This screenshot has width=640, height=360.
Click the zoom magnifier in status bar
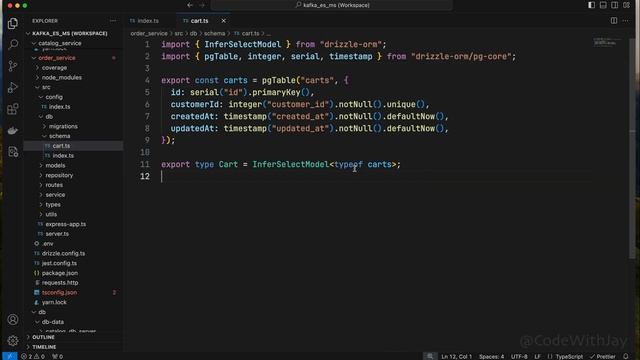coord(430,356)
